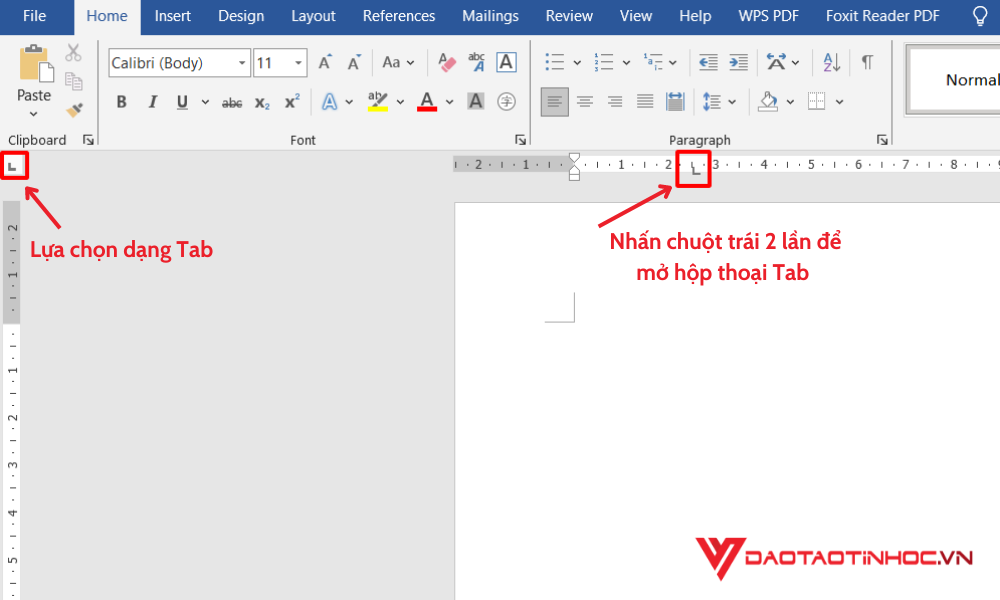The height and width of the screenshot is (600, 1000).
Task: Click the Format Painter icon
Action: click(74, 110)
